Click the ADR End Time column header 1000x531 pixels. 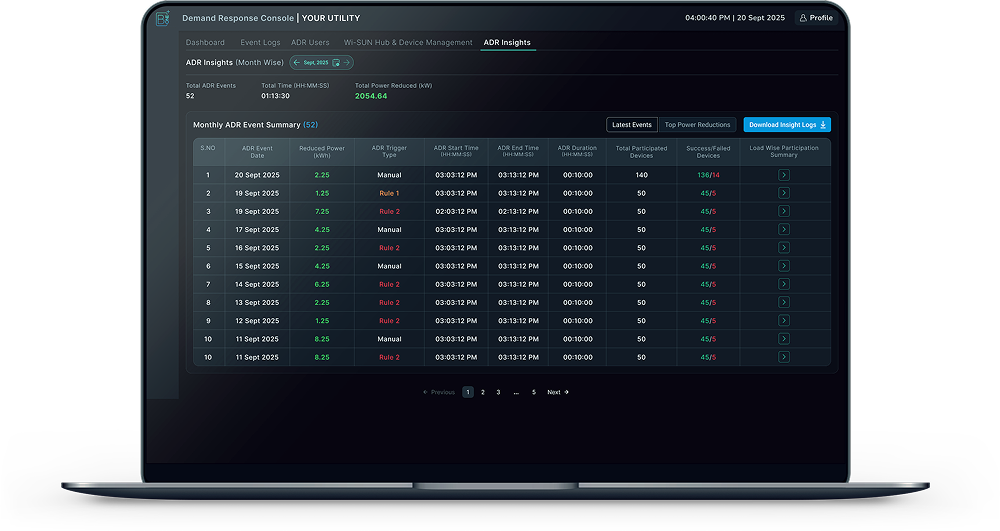click(518, 151)
